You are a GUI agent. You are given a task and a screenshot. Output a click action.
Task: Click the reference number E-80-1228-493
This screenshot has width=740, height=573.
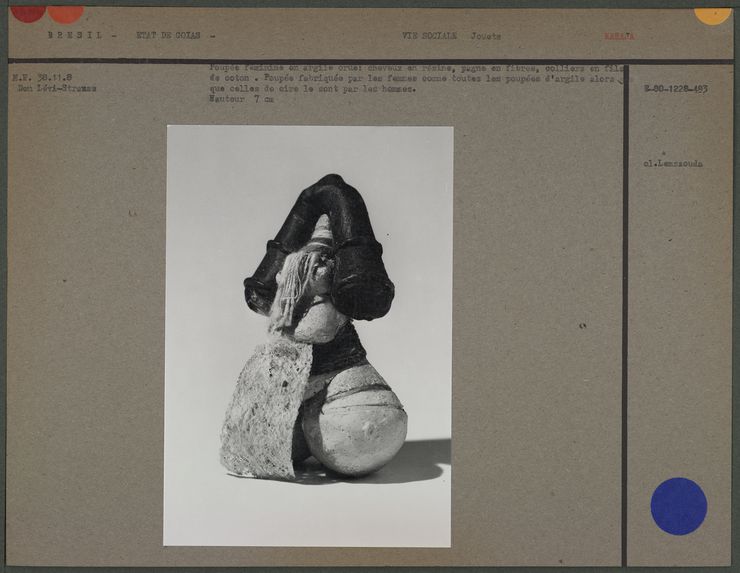tap(675, 89)
